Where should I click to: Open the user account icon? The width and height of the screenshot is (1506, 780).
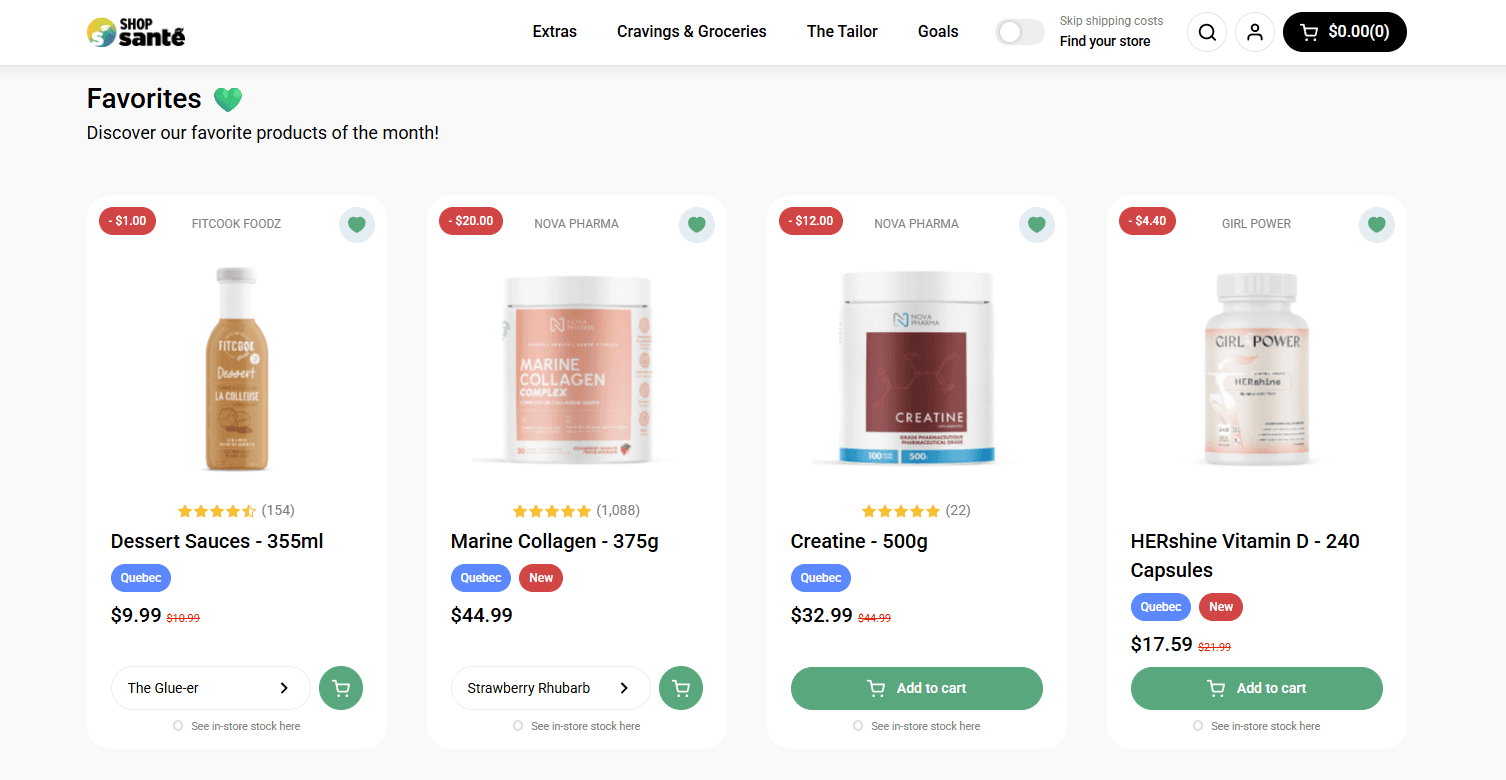pyautogui.click(x=1255, y=32)
